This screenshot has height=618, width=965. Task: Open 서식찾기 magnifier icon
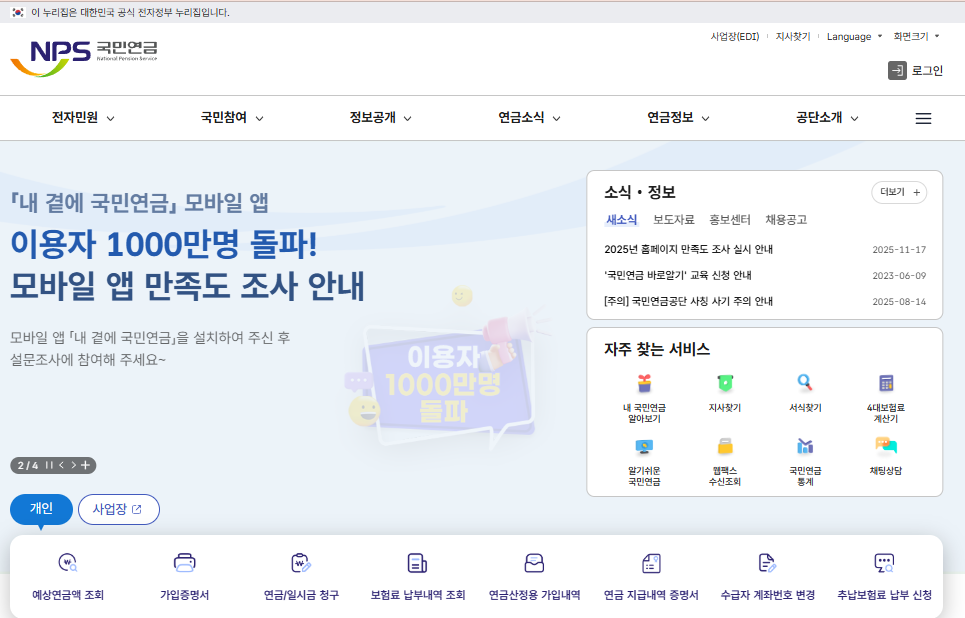coord(805,383)
